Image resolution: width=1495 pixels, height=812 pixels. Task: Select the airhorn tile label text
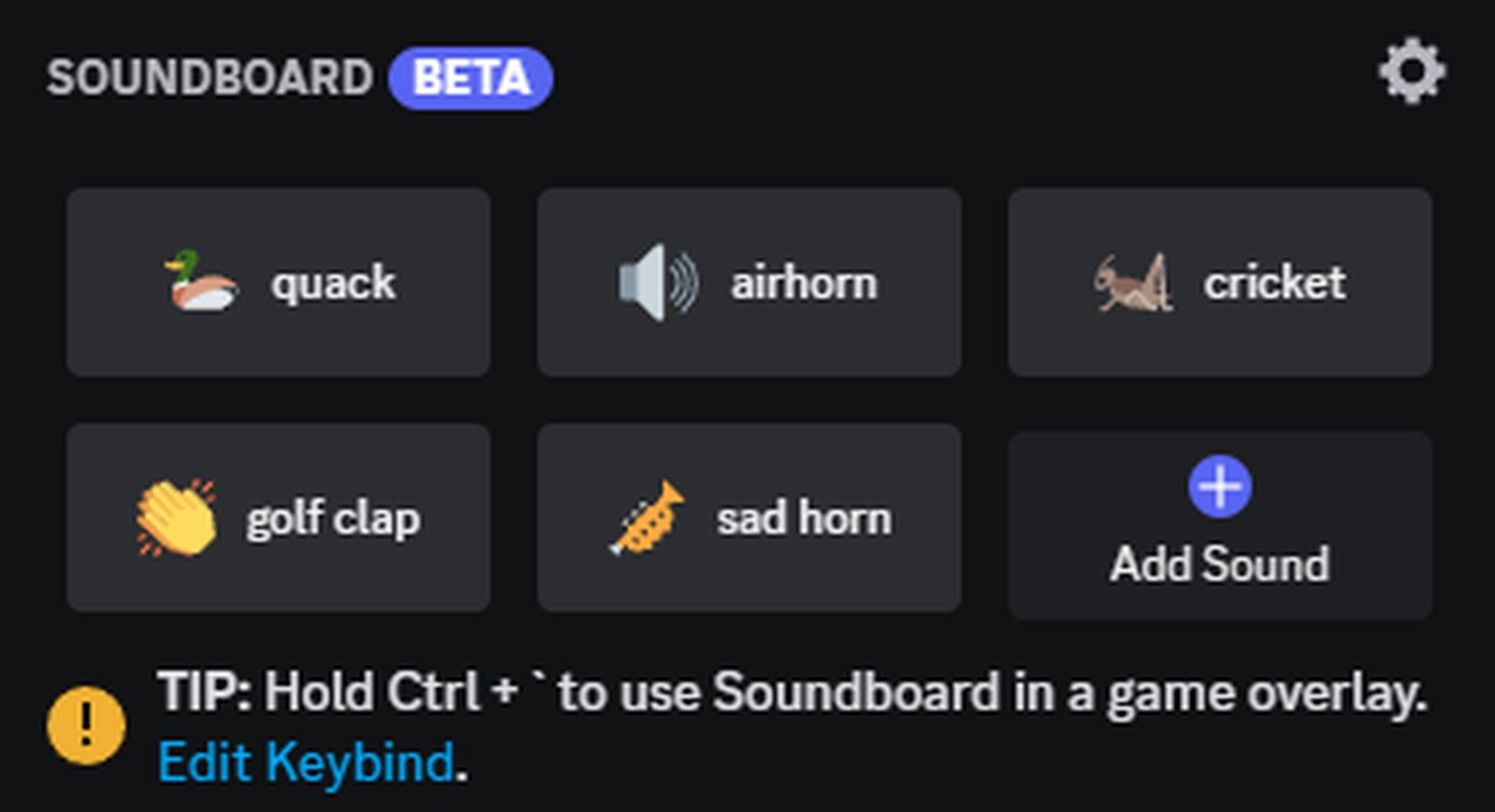pos(804,283)
